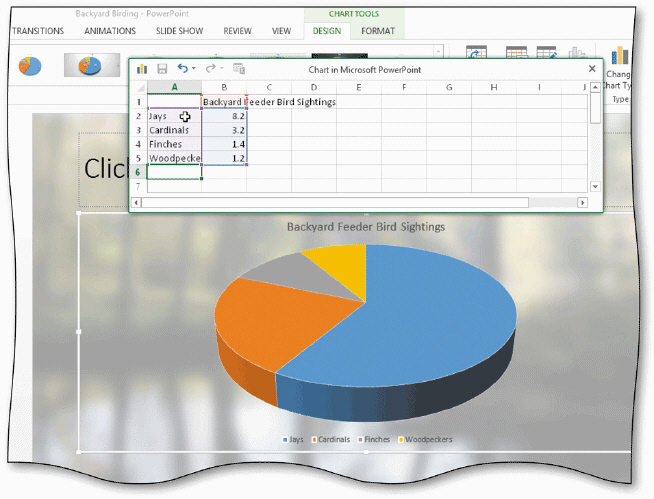Click Undo arrow in chart data window
The width and height of the screenshot is (654, 499).
tap(183, 68)
